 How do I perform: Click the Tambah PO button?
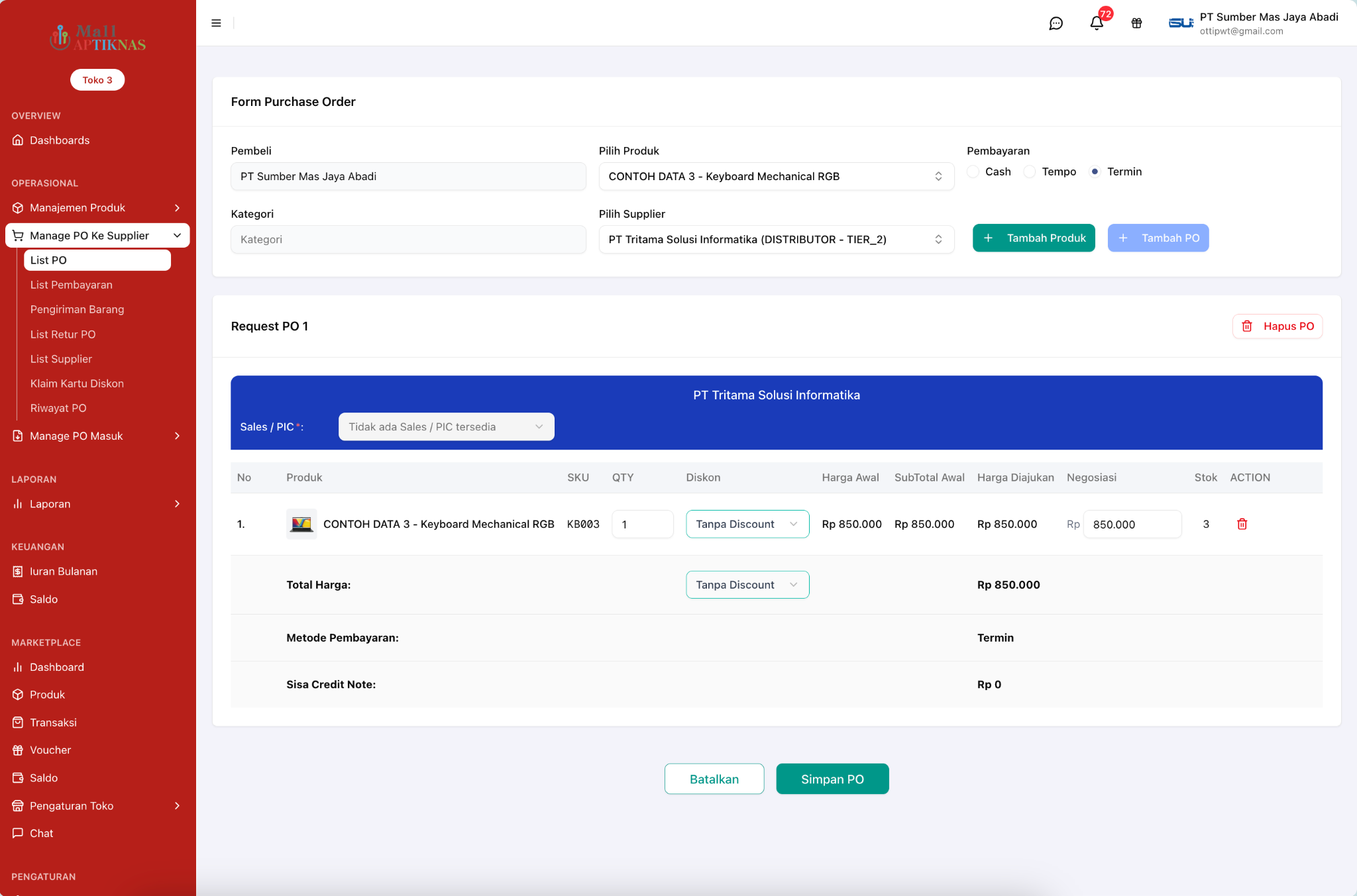[x=1158, y=238]
